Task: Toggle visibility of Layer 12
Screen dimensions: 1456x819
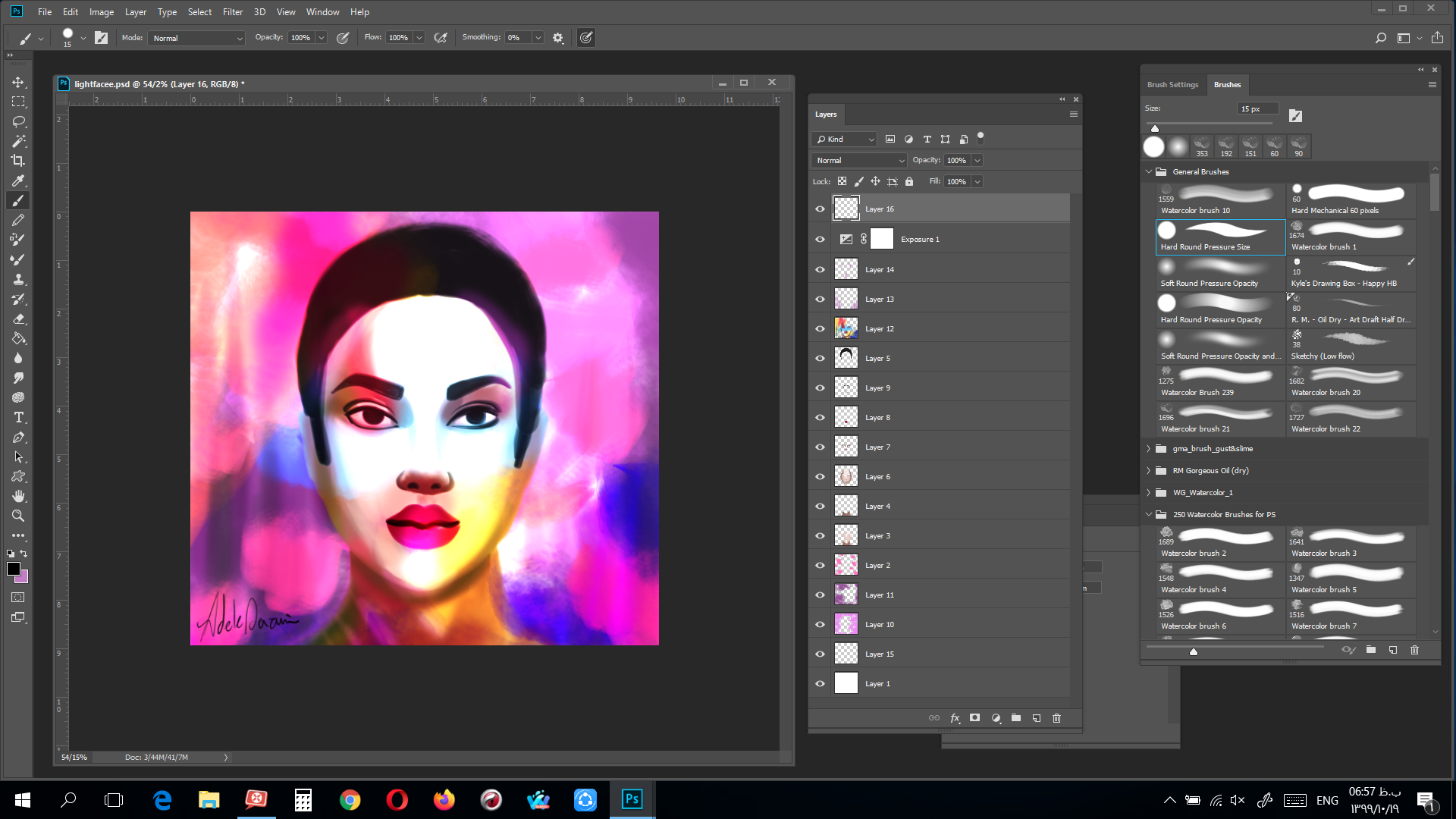Action: click(x=820, y=329)
